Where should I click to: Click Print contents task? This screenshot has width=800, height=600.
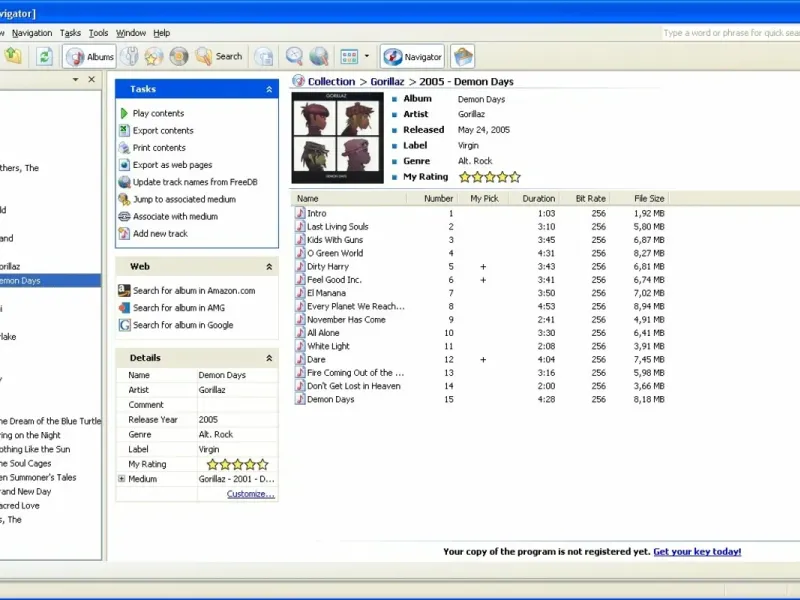coord(152,148)
